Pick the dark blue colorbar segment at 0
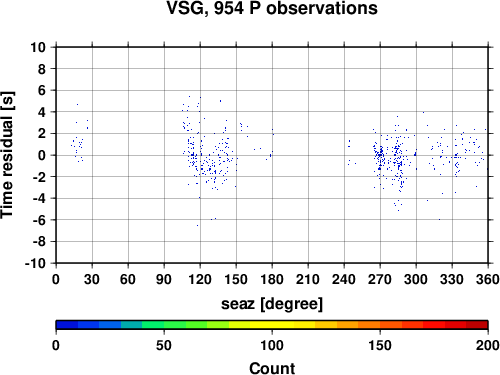Image resolution: width=500 pixels, height=375 pixels. (x=67, y=325)
